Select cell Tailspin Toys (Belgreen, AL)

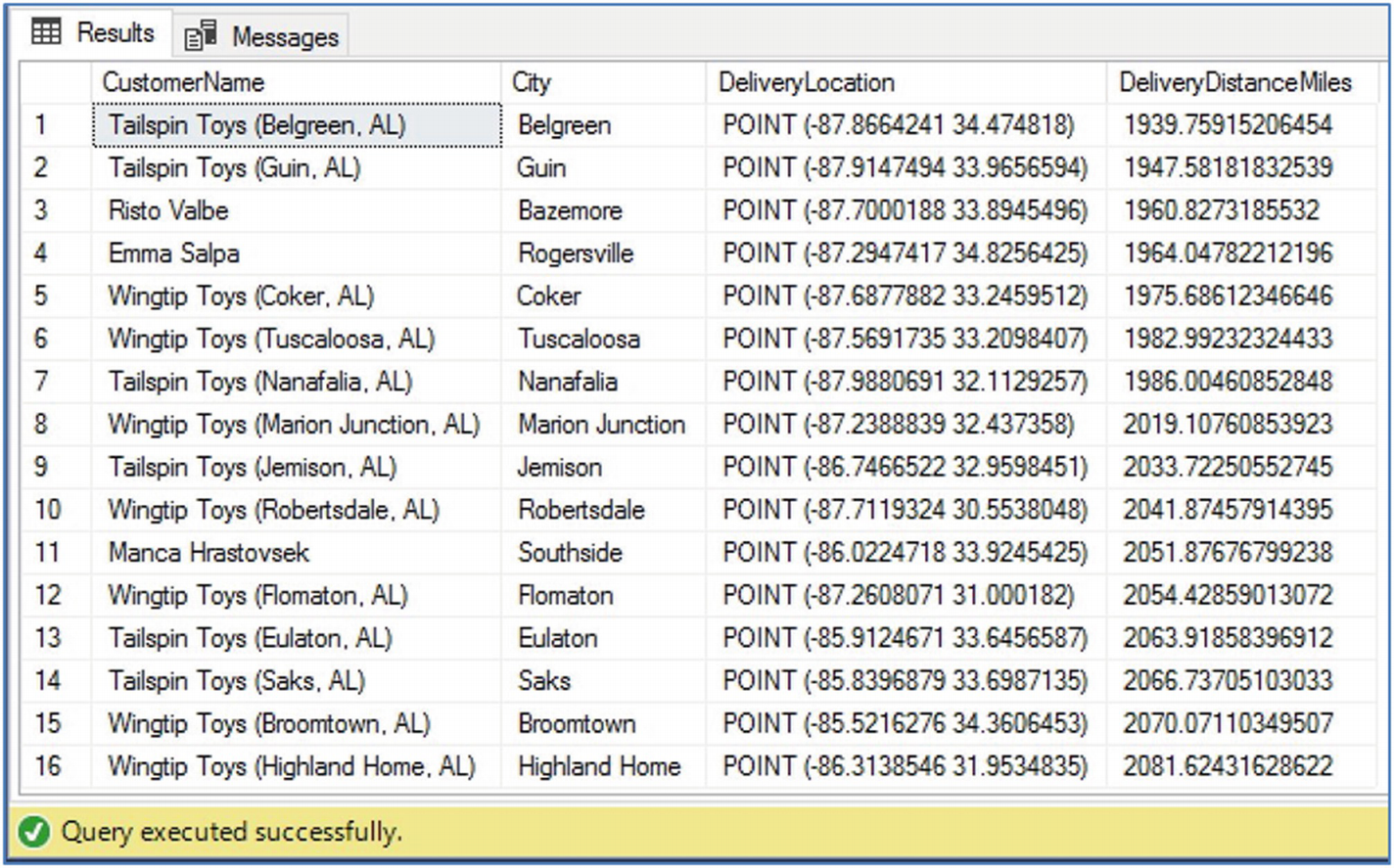(296, 125)
